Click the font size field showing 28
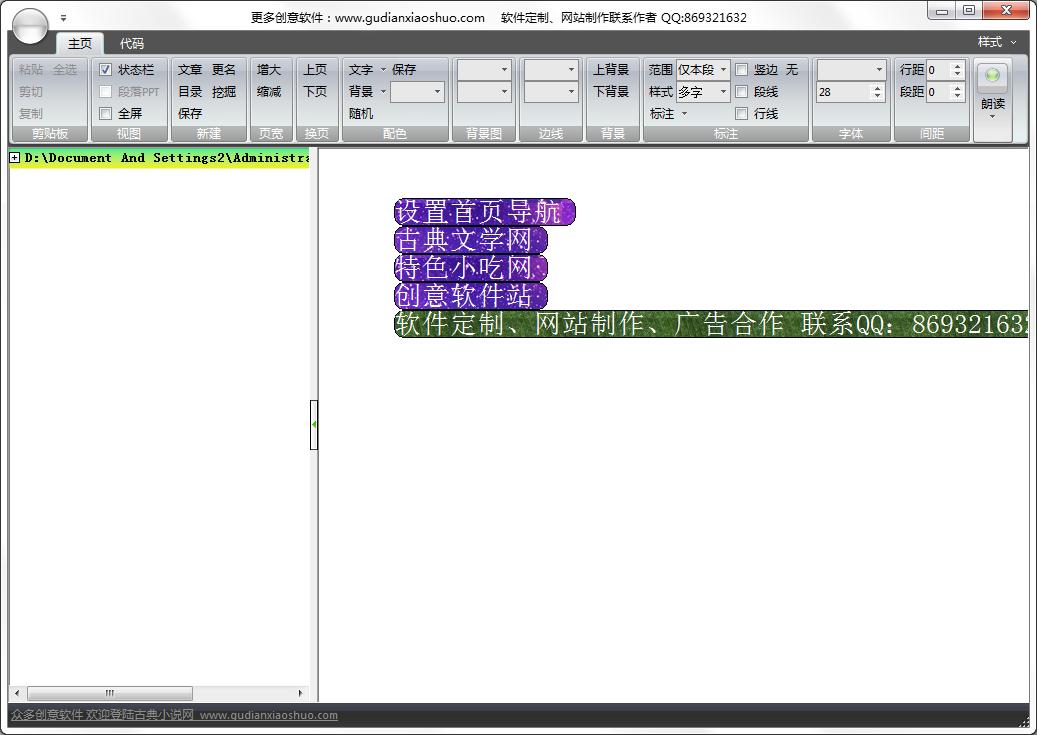 (x=843, y=92)
